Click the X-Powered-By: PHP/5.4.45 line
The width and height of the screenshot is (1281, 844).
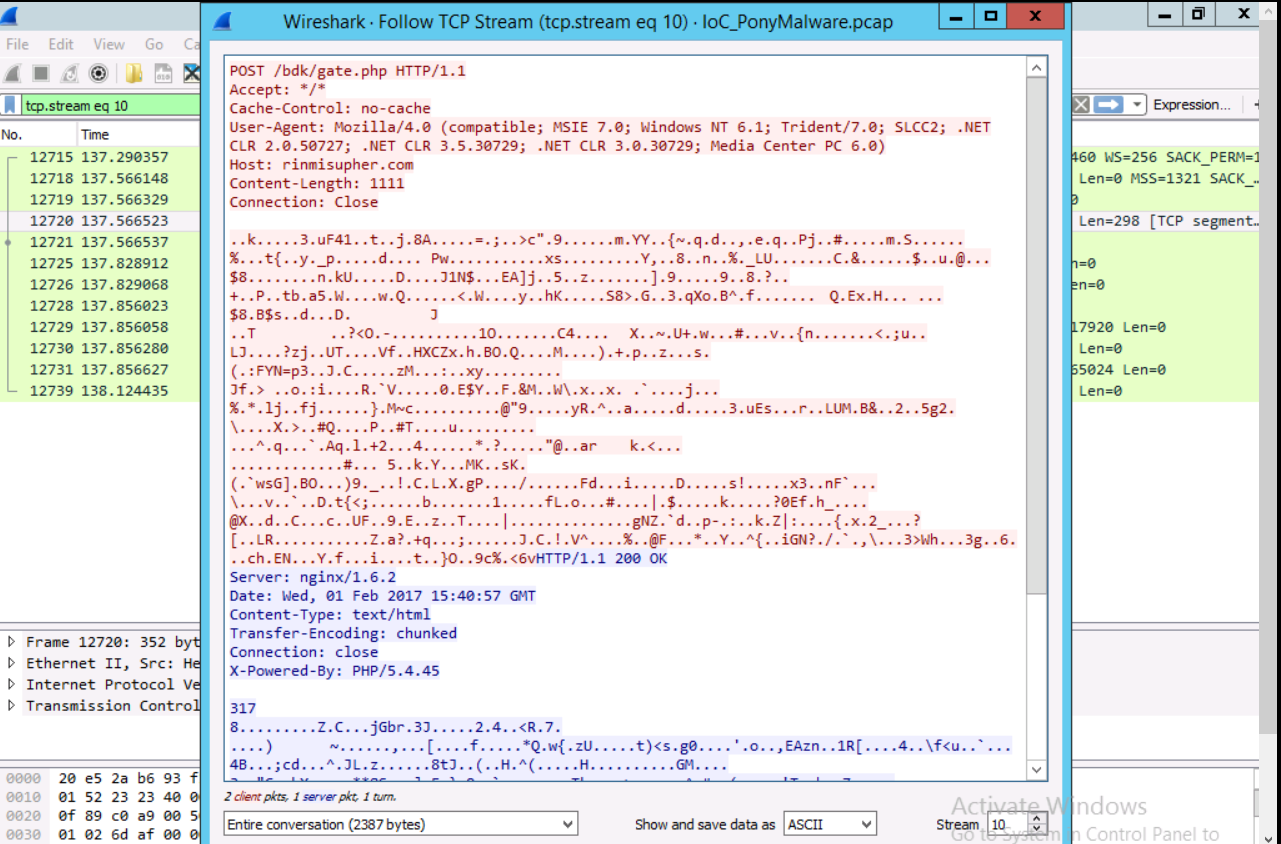click(334, 670)
